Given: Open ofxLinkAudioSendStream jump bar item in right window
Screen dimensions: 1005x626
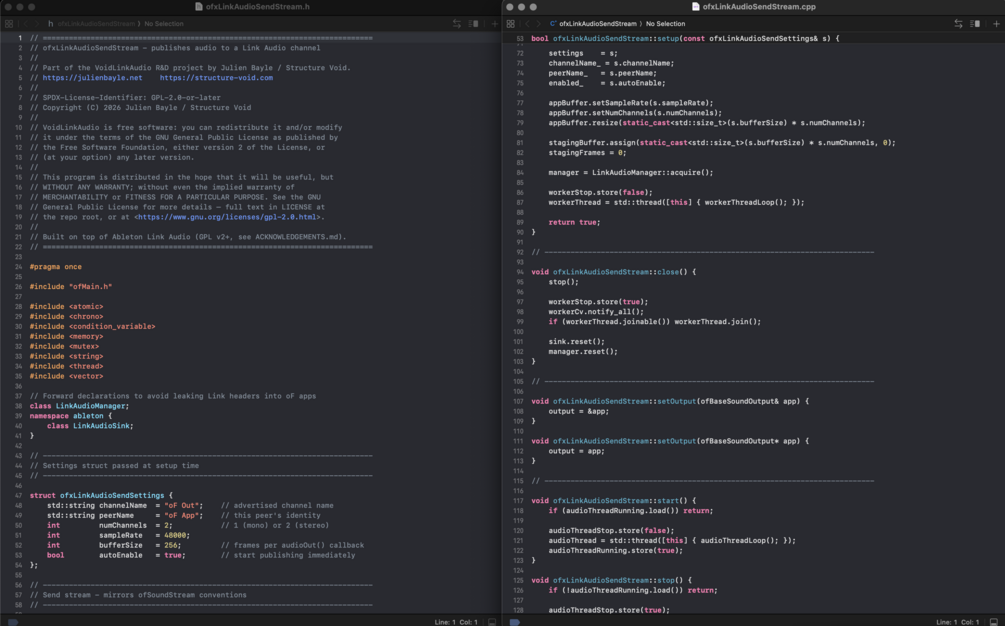Looking at the screenshot, I should coord(598,24).
